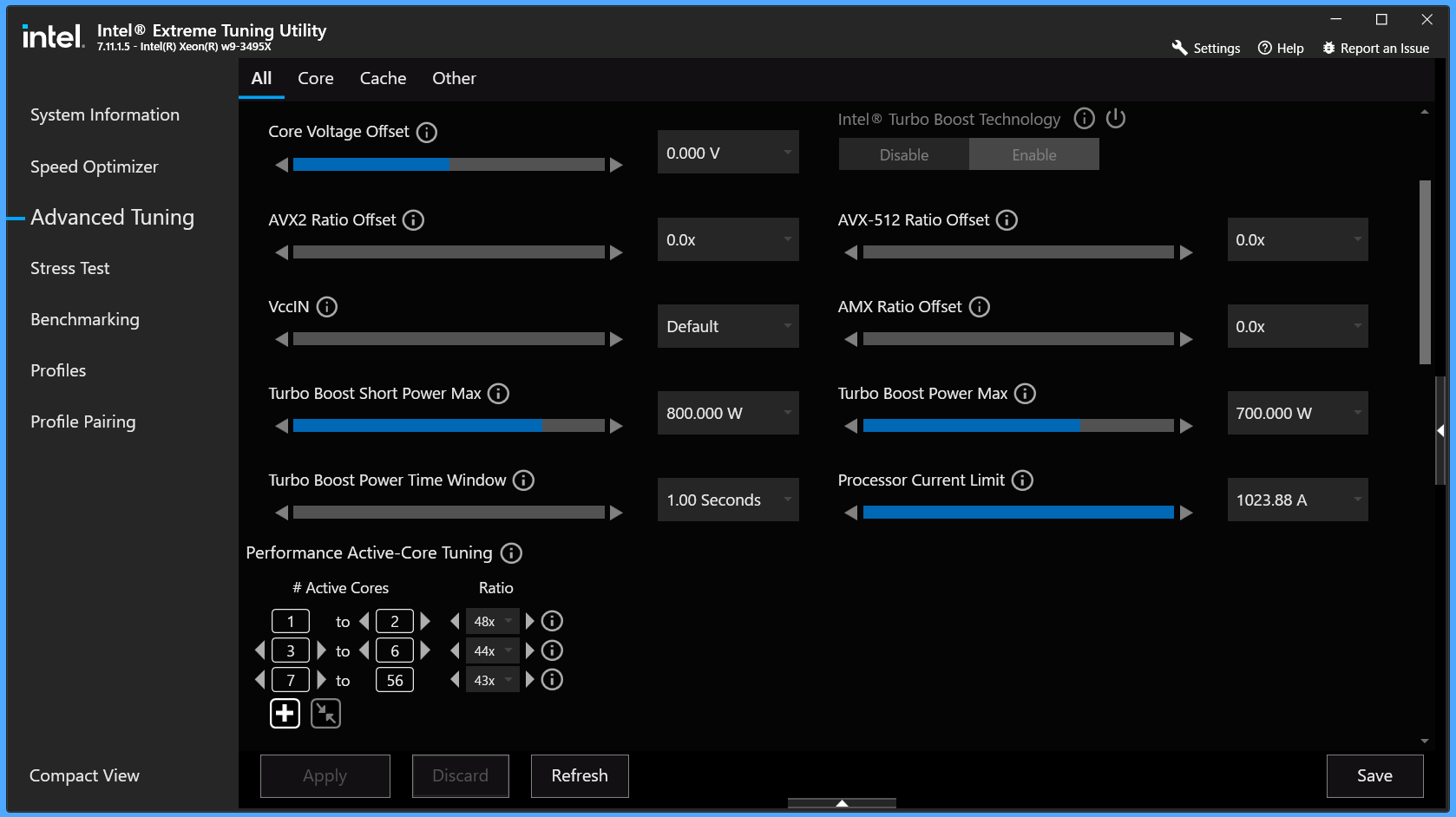View Performance Active-Core Tuning info
Image resolution: width=1456 pixels, height=817 pixels.
coord(512,553)
